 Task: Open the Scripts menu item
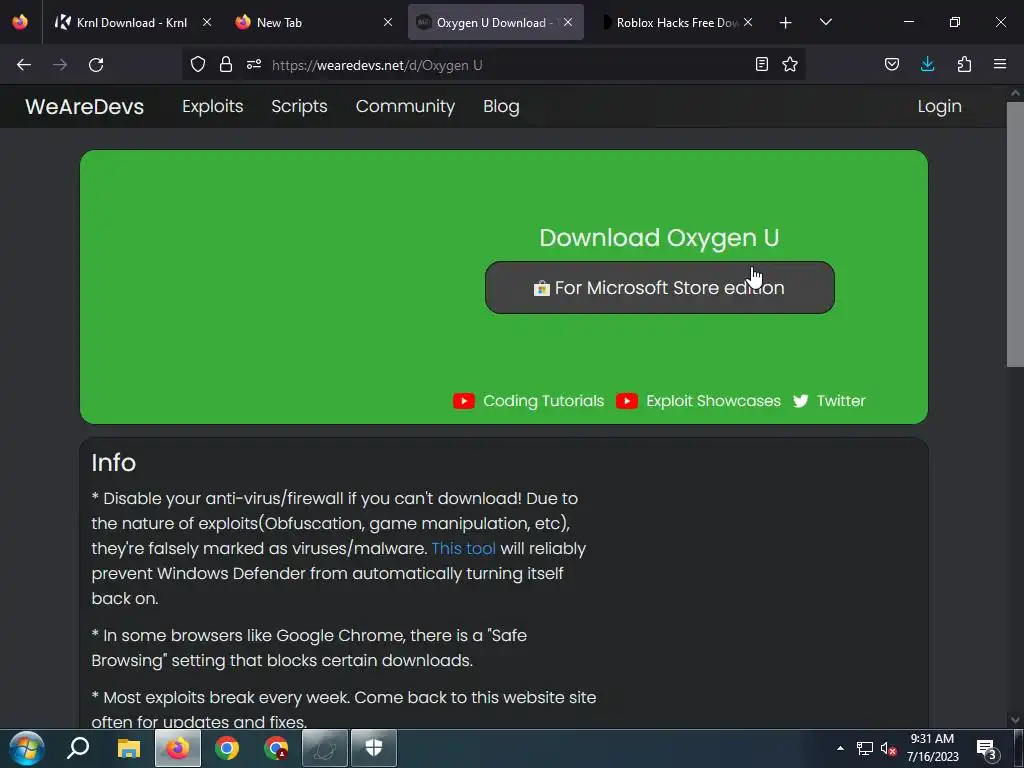(299, 106)
